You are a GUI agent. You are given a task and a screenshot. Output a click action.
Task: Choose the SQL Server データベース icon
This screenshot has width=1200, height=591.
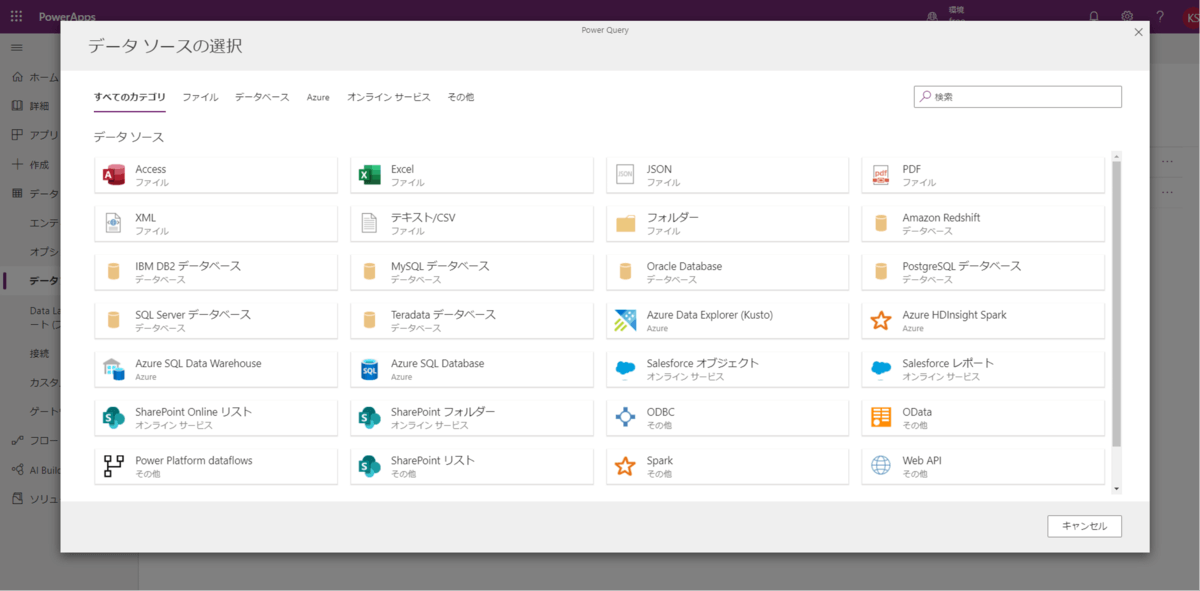coord(114,320)
